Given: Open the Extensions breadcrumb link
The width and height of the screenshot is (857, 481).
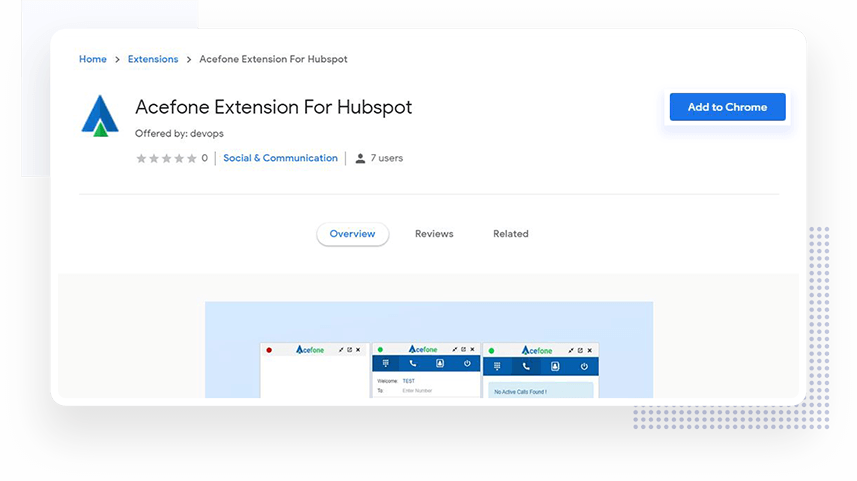Looking at the screenshot, I should pos(153,59).
